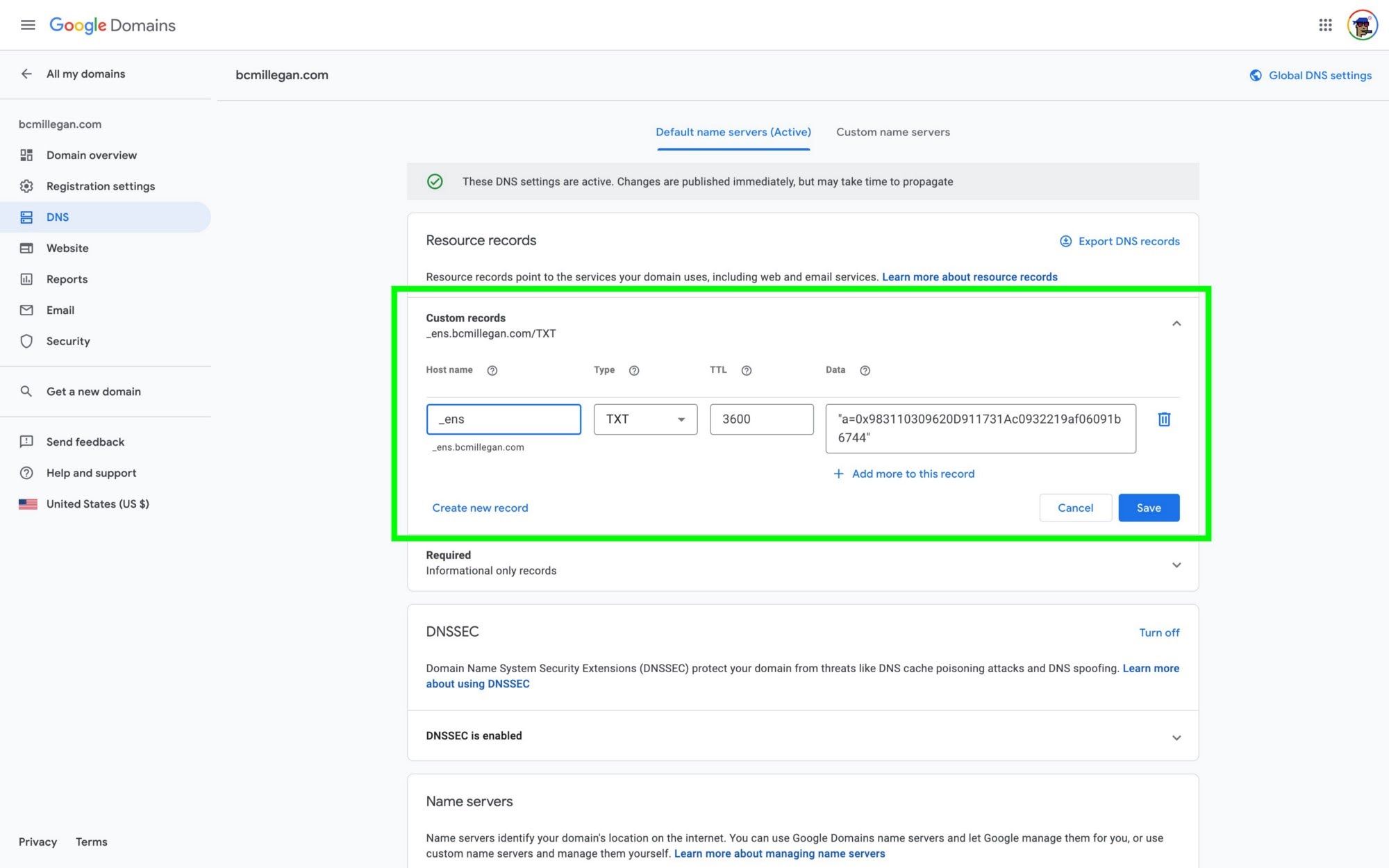
Task: Expand the DNSSEC is enabled section
Action: pyautogui.click(x=1176, y=737)
